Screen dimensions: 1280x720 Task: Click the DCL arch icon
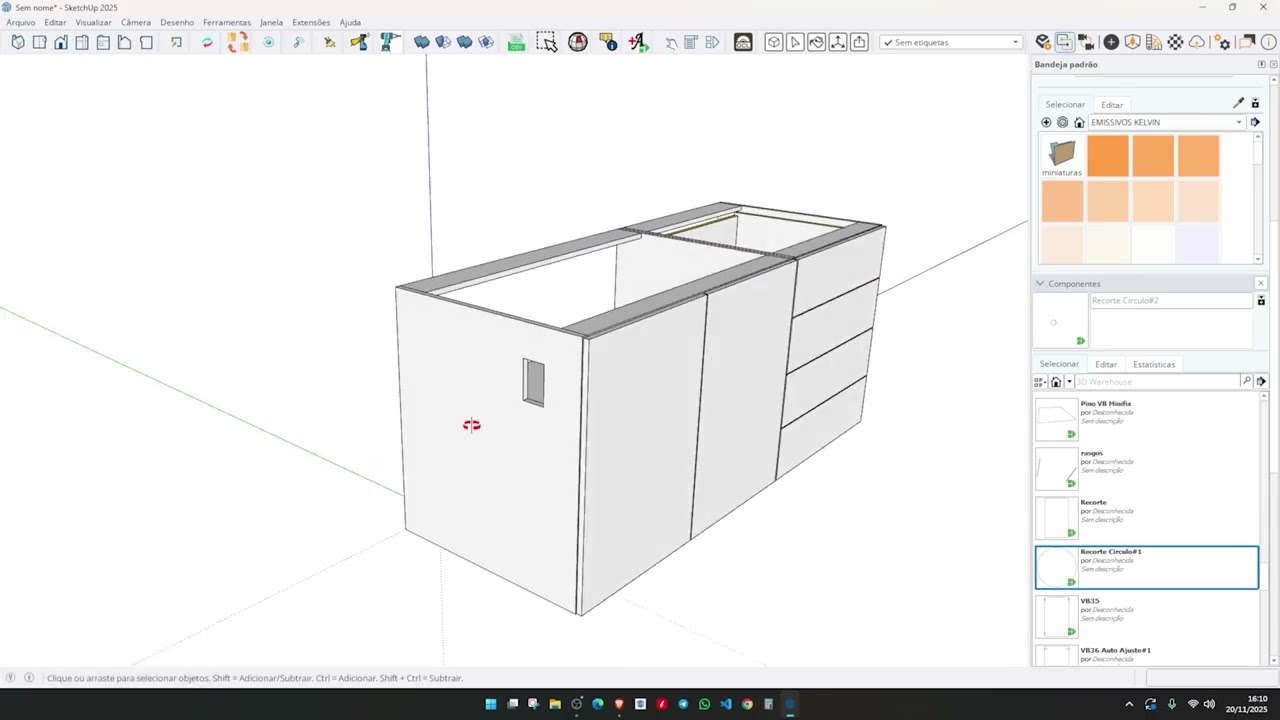point(743,42)
